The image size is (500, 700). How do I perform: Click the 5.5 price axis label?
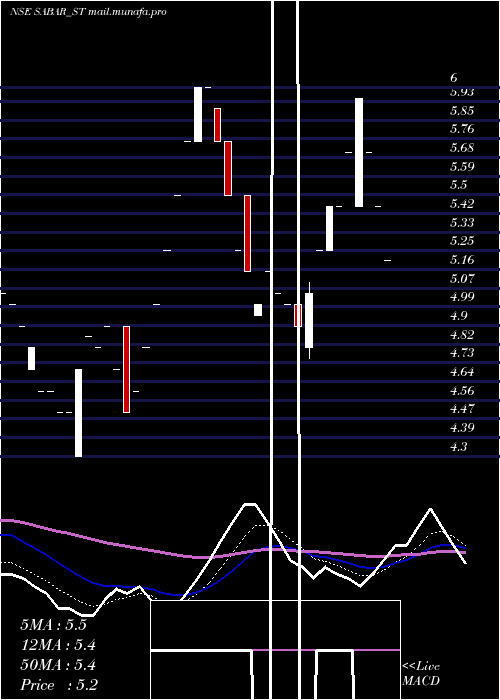[x=459, y=185]
